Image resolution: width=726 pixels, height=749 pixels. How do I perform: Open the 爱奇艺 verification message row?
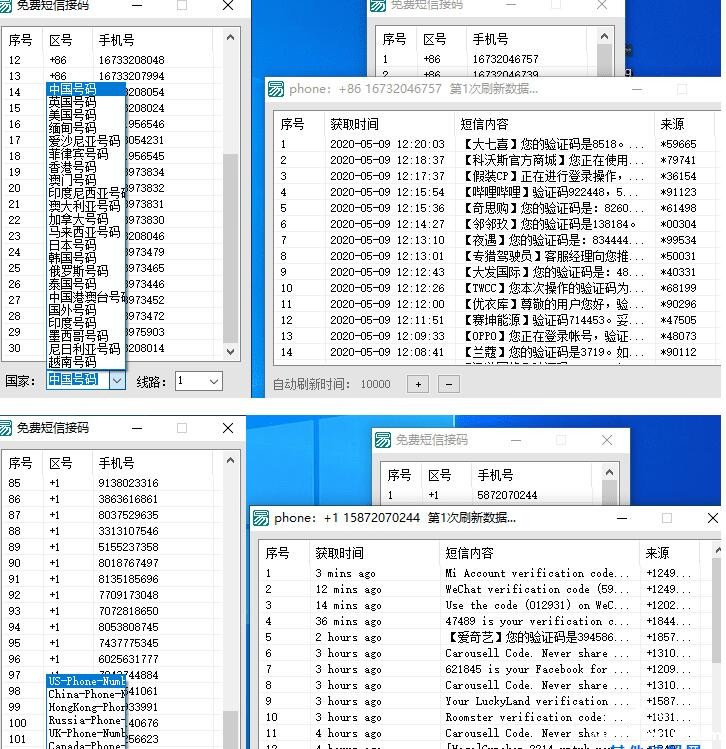[485, 637]
